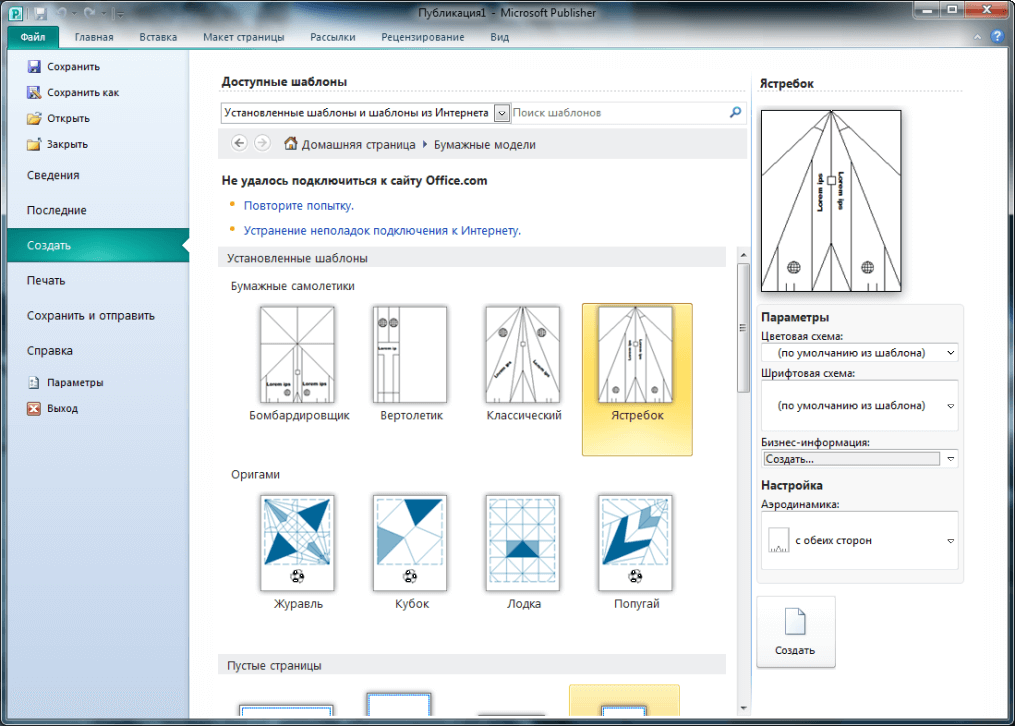Viewport: 1015px width, 726px height.
Task: Open a file via Открыть icon
Action: (x=34, y=118)
